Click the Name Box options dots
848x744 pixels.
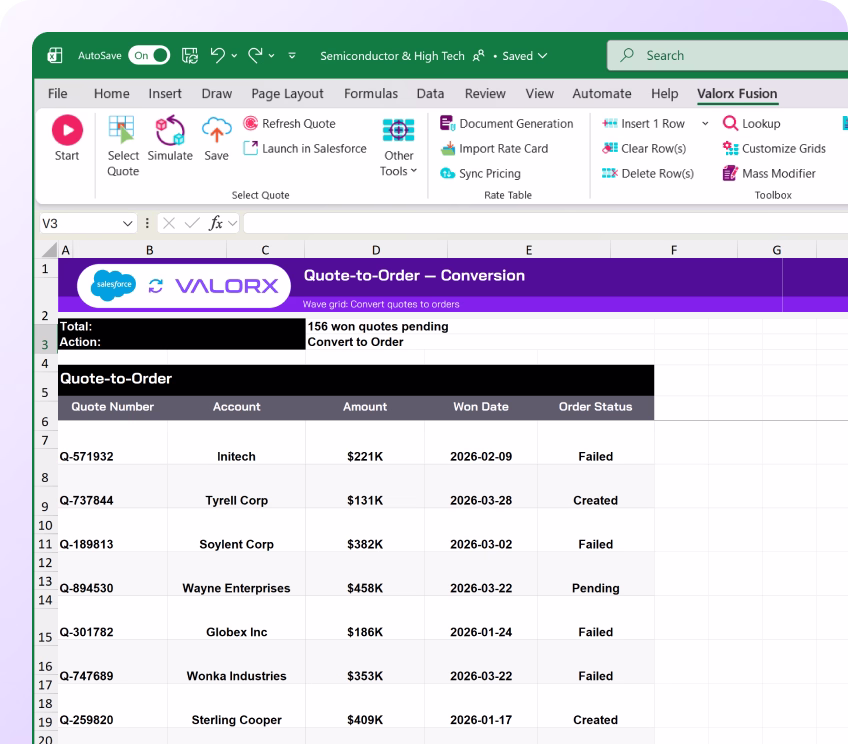[147, 223]
